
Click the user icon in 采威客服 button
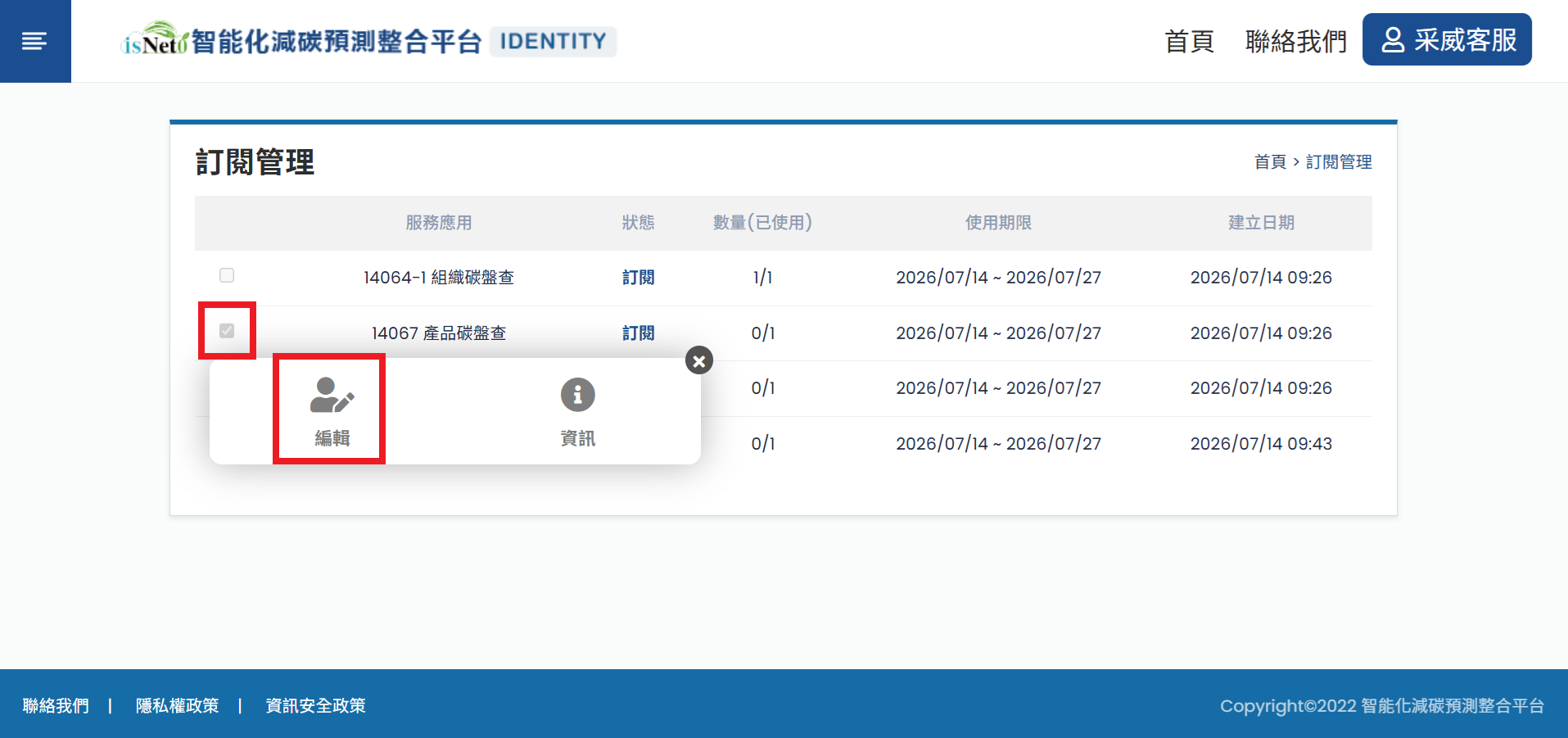(x=1393, y=39)
